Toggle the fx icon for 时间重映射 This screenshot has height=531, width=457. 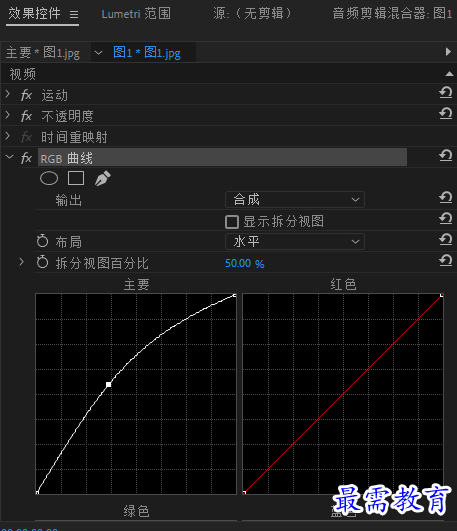[x=26, y=137]
